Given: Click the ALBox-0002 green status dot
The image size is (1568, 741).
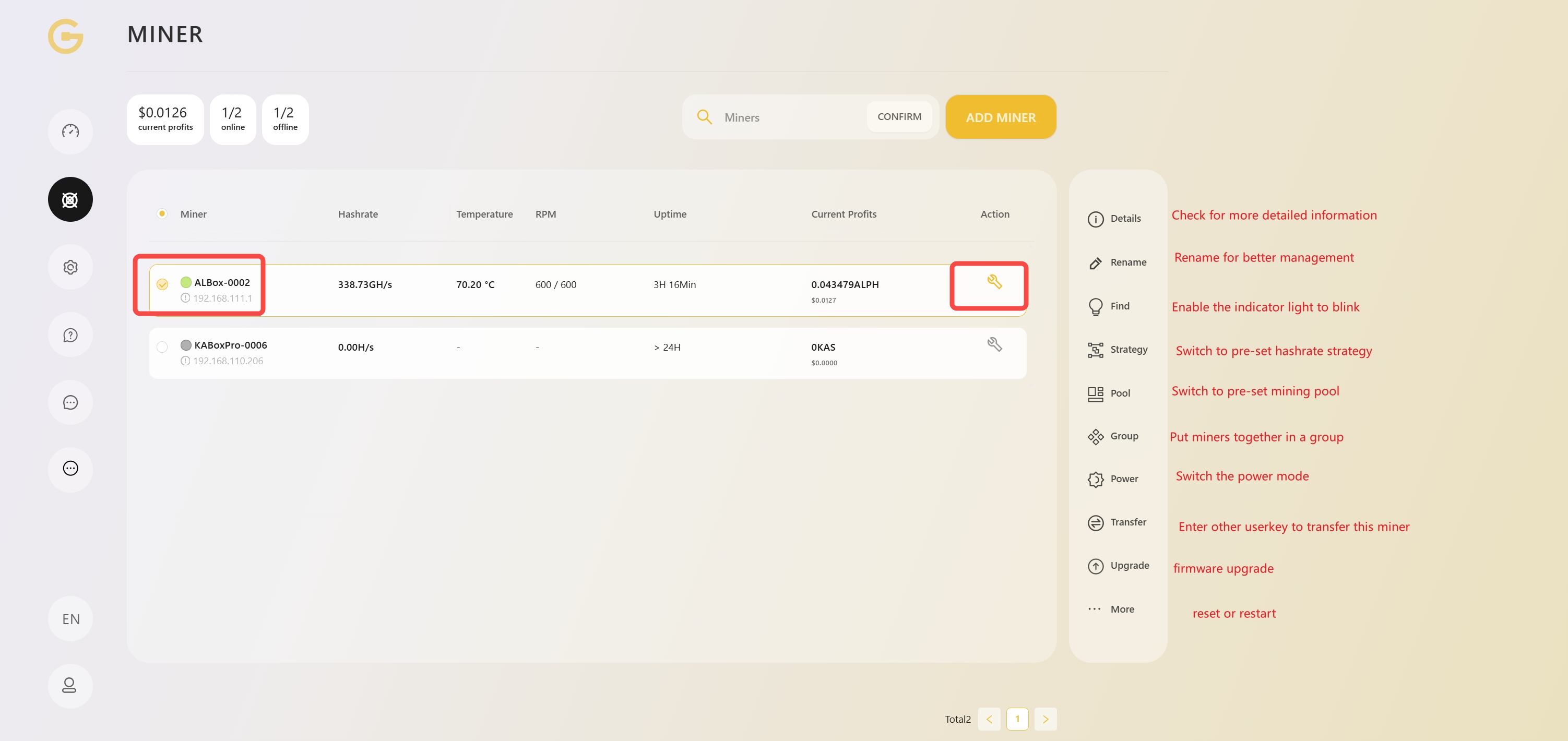Looking at the screenshot, I should (x=186, y=282).
